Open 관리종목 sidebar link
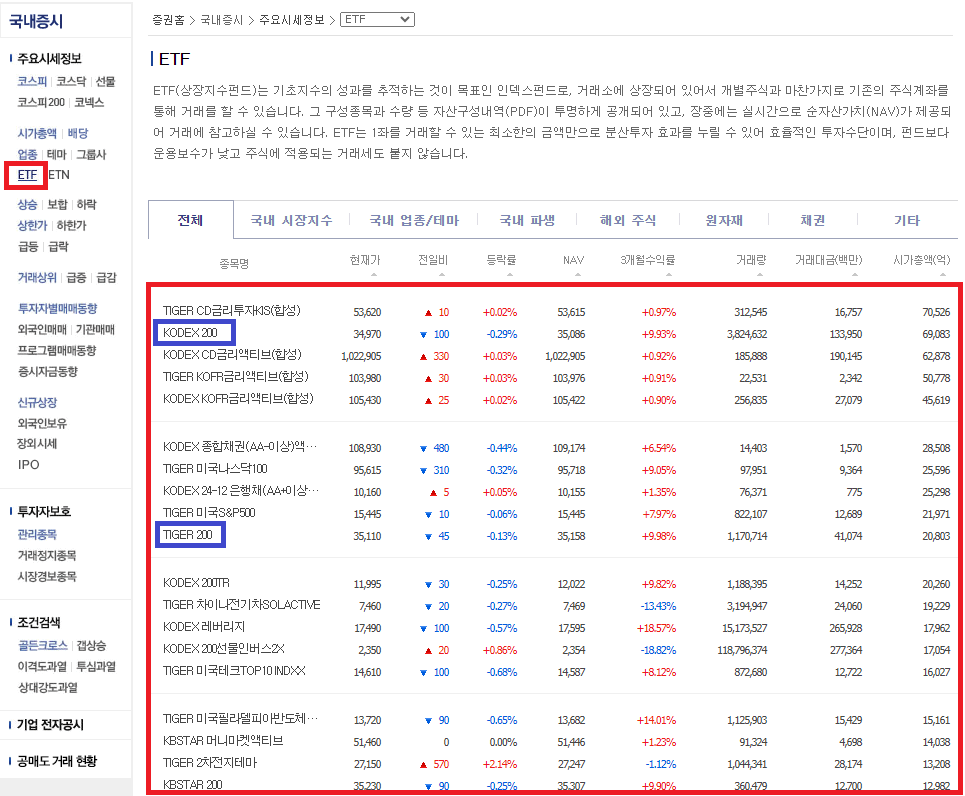This screenshot has width=965, height=796. (37, 534)
